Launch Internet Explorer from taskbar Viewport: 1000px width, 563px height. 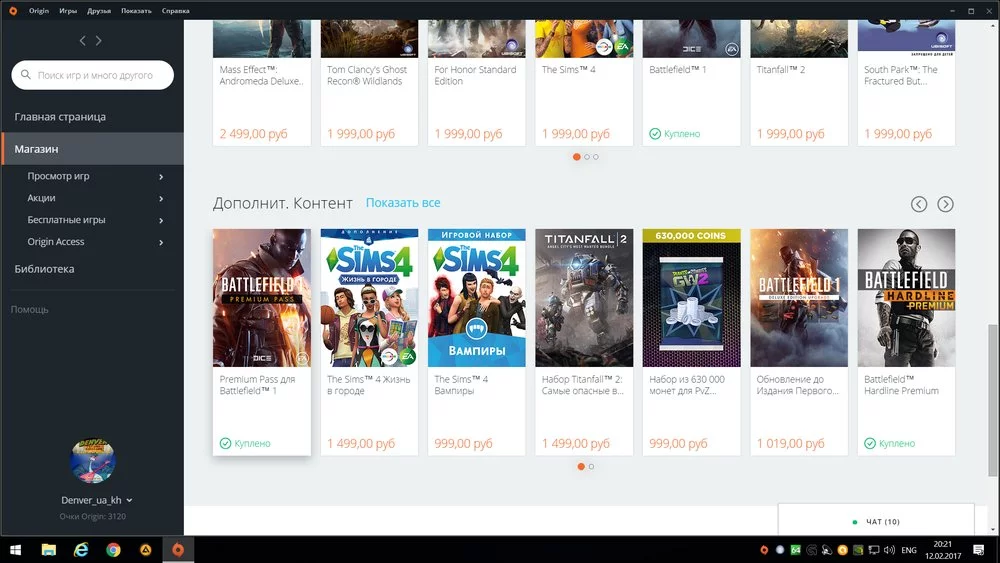point(81,550)
